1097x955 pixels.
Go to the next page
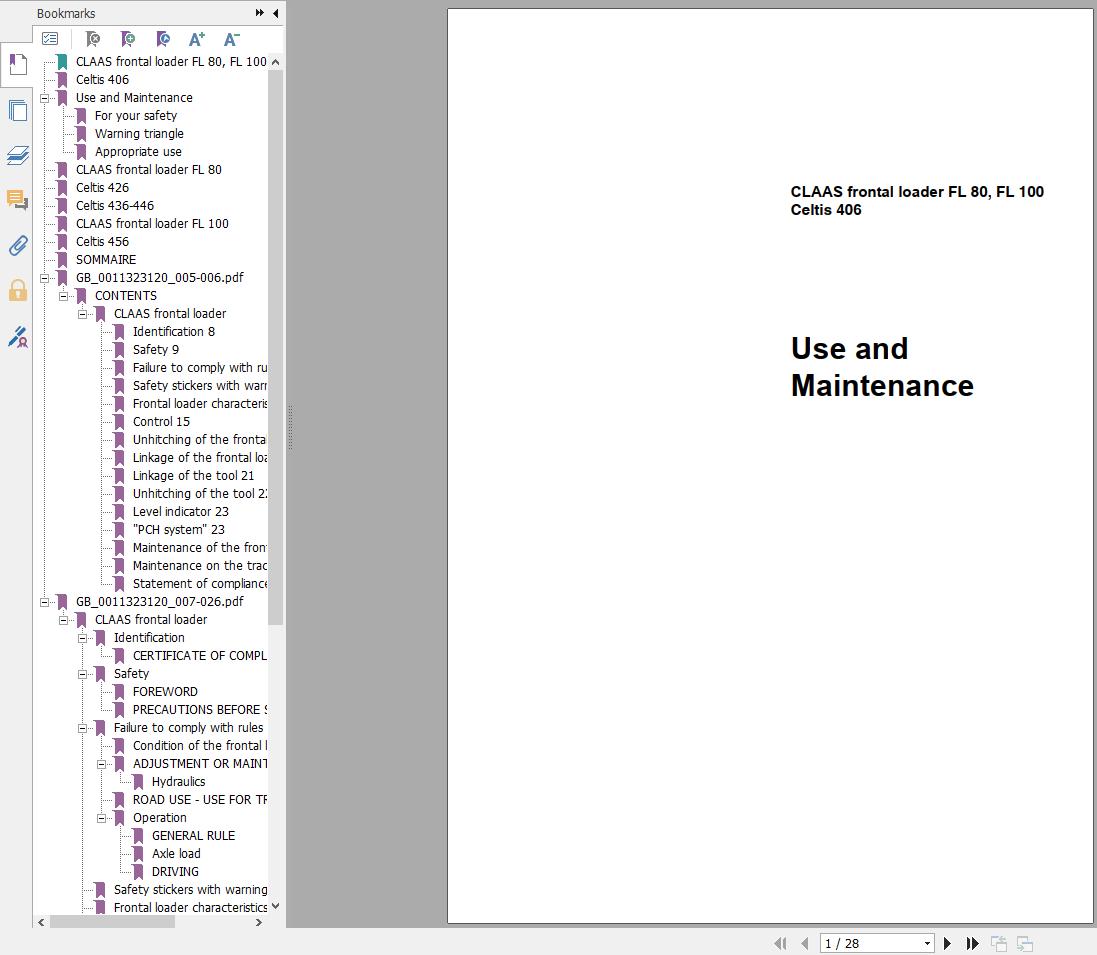pyautogui.click(x=947, y=943)
